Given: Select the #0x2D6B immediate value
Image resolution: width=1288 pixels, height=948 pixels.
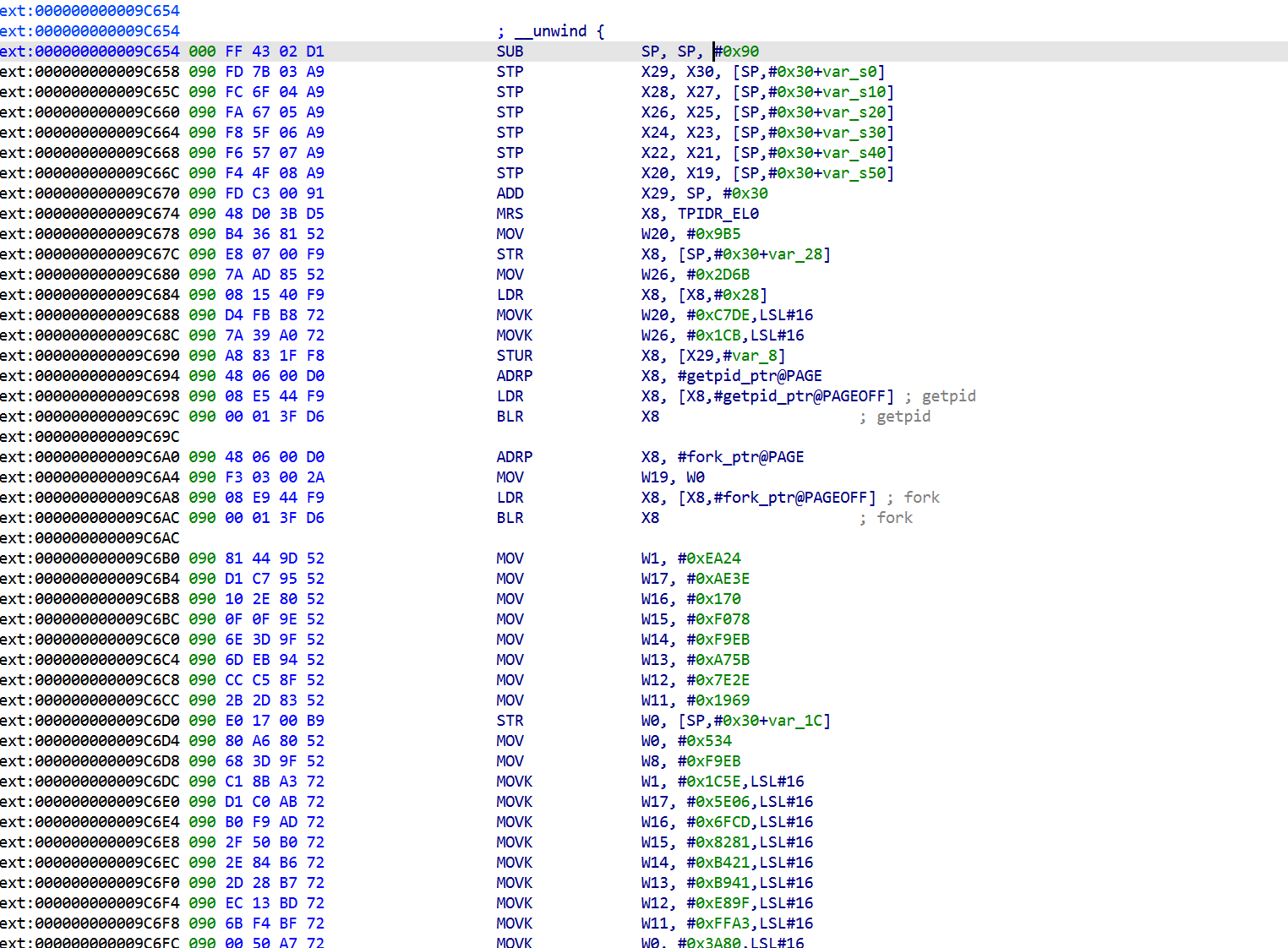Looking at the screenshot, I should pos(718,275).
